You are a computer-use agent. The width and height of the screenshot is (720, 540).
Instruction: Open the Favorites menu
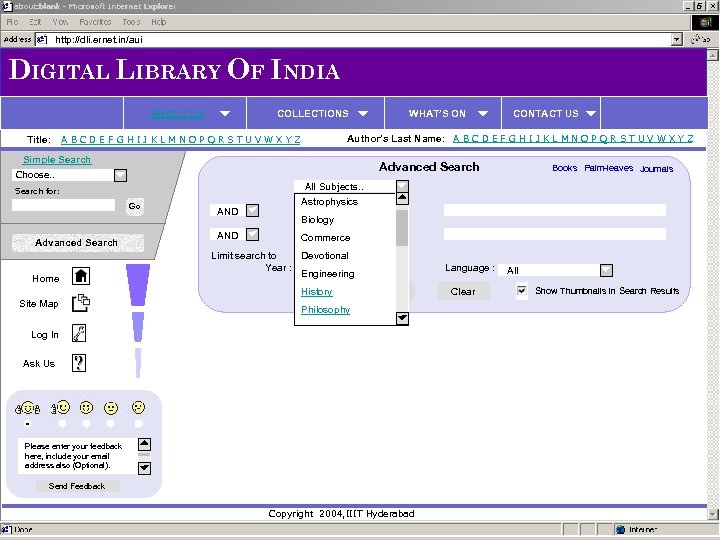95,22
